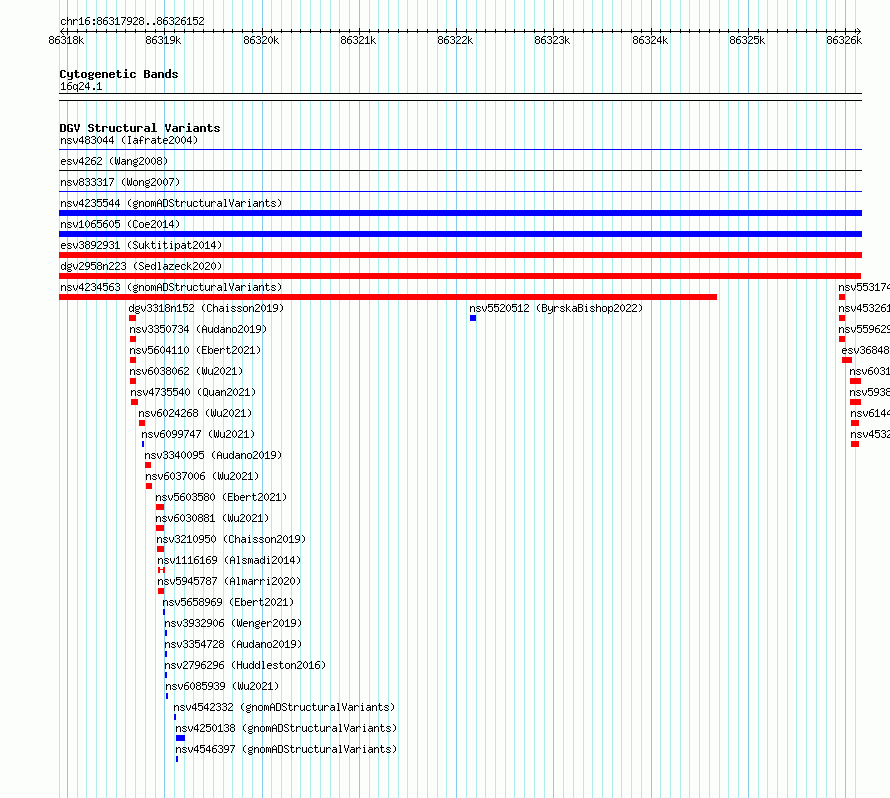Click the red H-shaped glyph under nsv1116169
Viewport: 890px width, 798px height.
[x=161, y=570]
